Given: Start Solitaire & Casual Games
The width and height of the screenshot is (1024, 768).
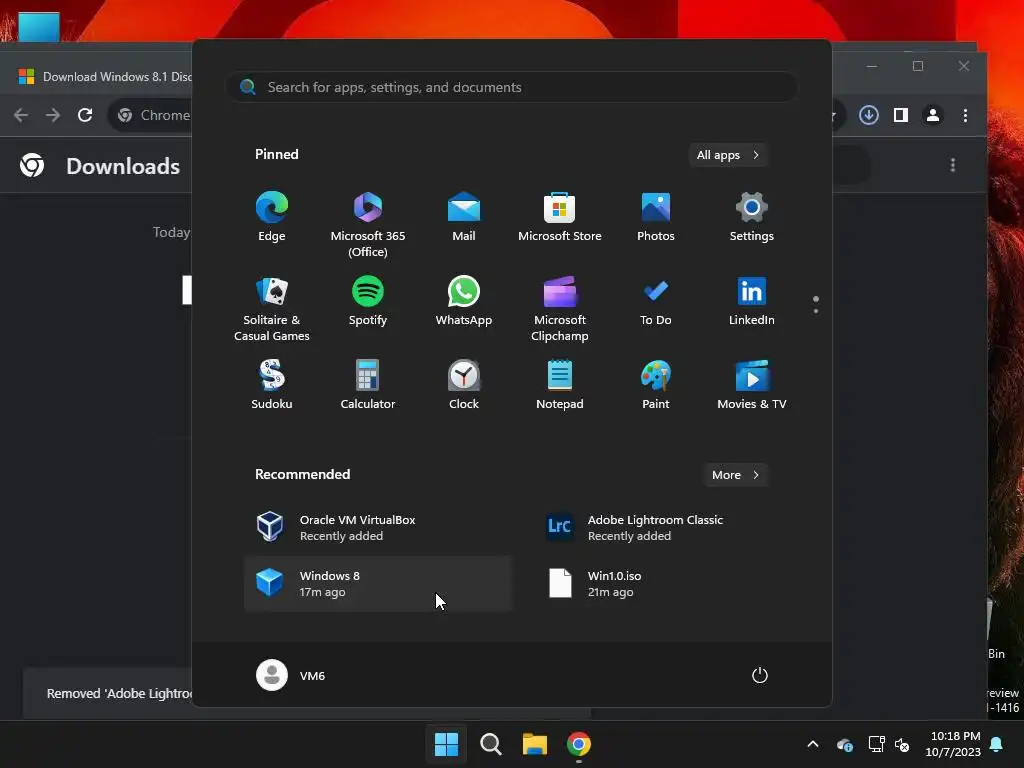Looking at the screenshot, I should click(272, 308).
